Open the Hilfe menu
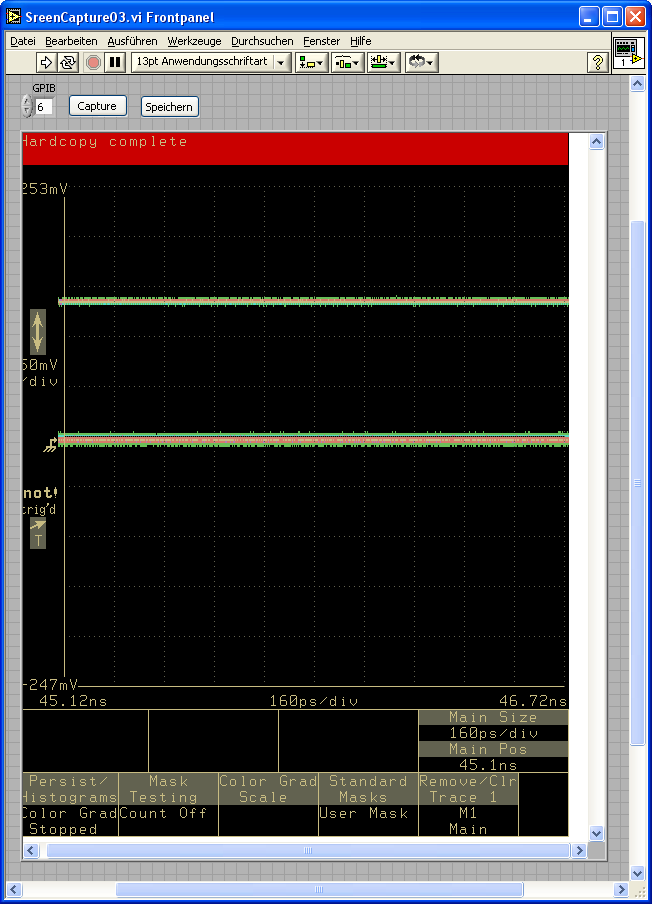This screenshot has height=904, width=652. (x=360, y=41)
